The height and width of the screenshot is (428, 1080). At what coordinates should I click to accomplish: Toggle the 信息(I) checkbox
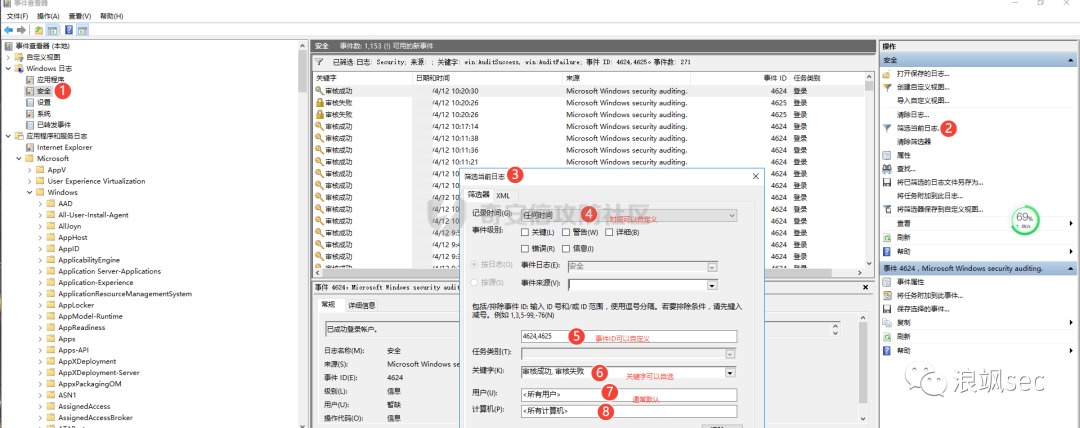(566, 248)
